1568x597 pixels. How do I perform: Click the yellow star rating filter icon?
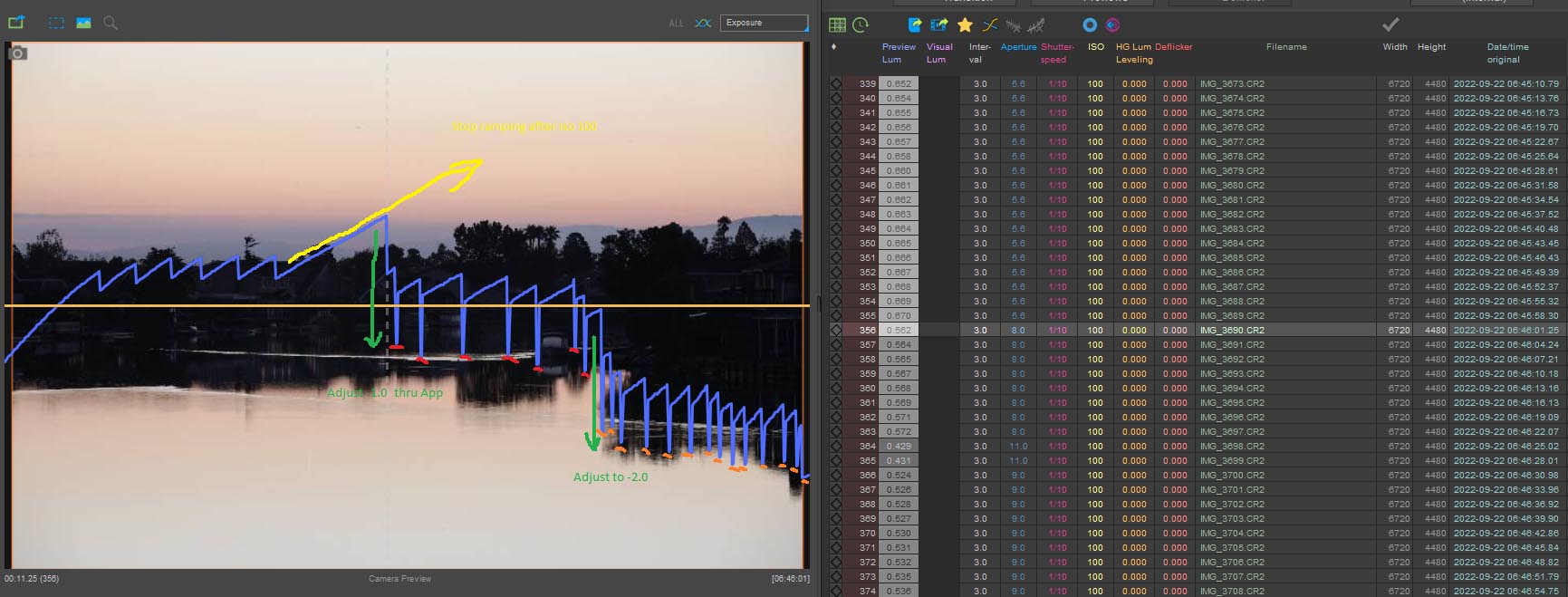pyautogui.click(x=965, y=25)
